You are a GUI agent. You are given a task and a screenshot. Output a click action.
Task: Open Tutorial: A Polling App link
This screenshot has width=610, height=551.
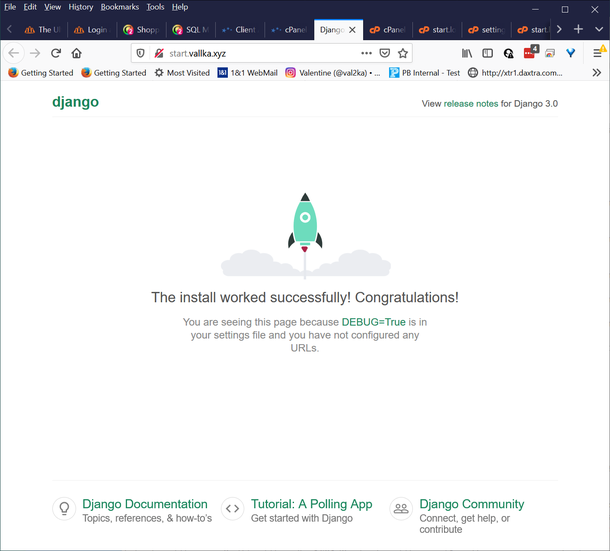click(x=312, y=504)
